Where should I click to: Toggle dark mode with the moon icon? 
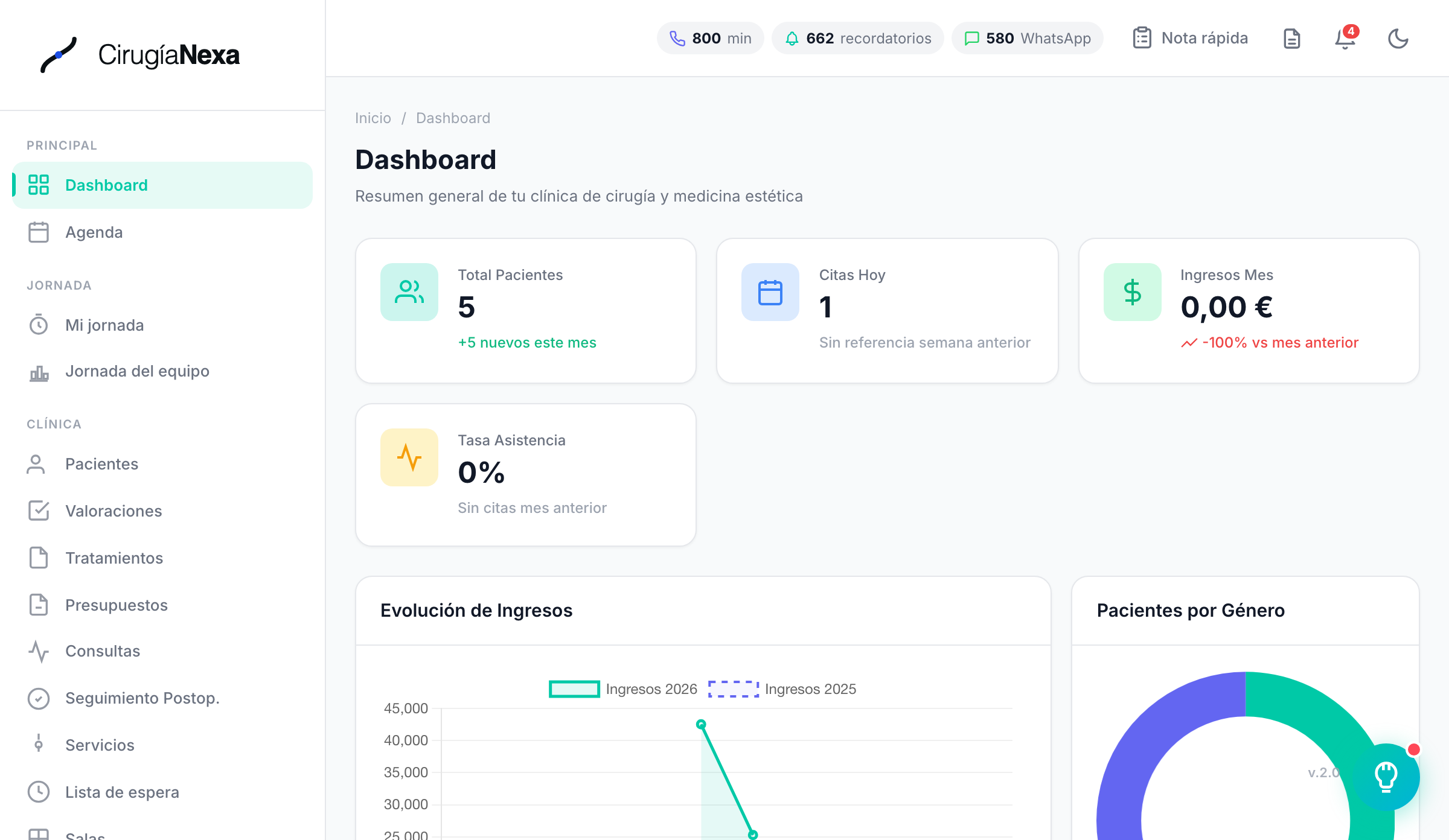click(x=1398, y=39)
